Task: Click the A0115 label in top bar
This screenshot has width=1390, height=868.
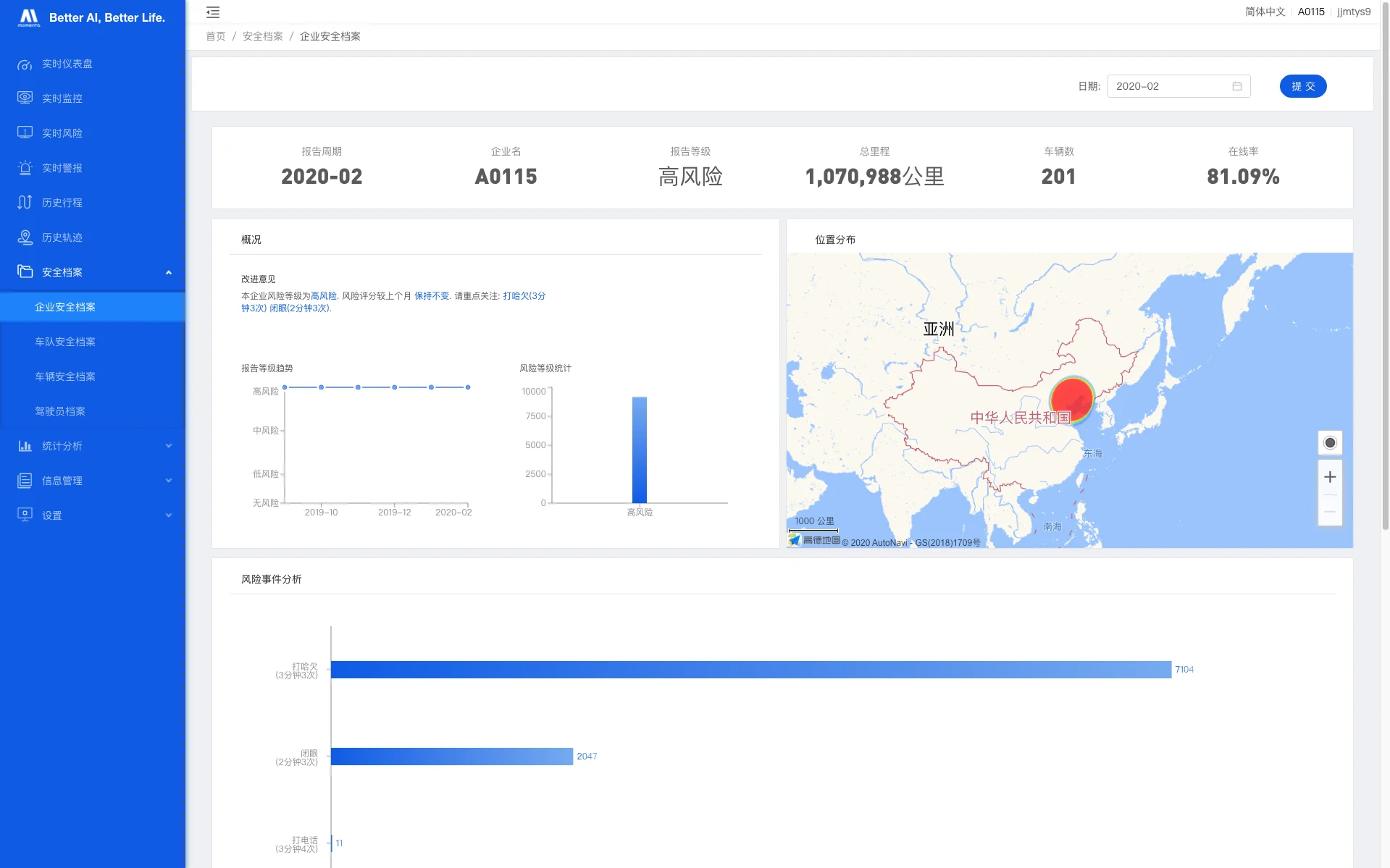Action: (x=1311, y=12)
